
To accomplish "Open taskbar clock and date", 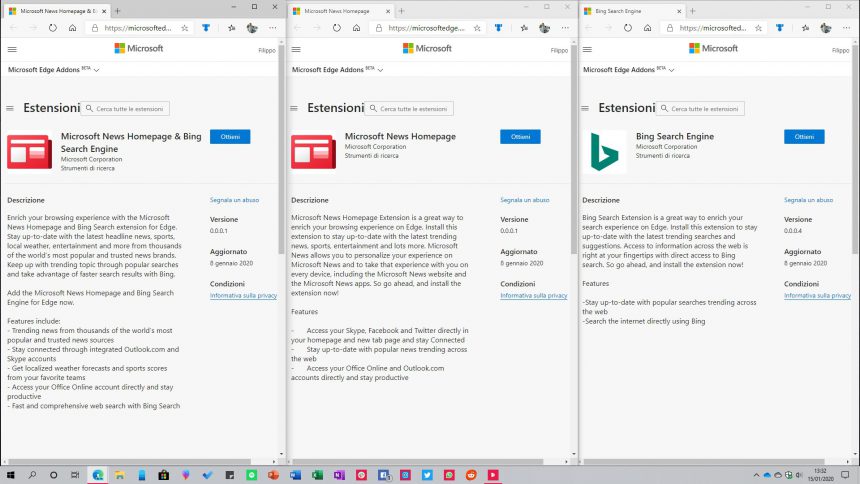I will point(820,475).
